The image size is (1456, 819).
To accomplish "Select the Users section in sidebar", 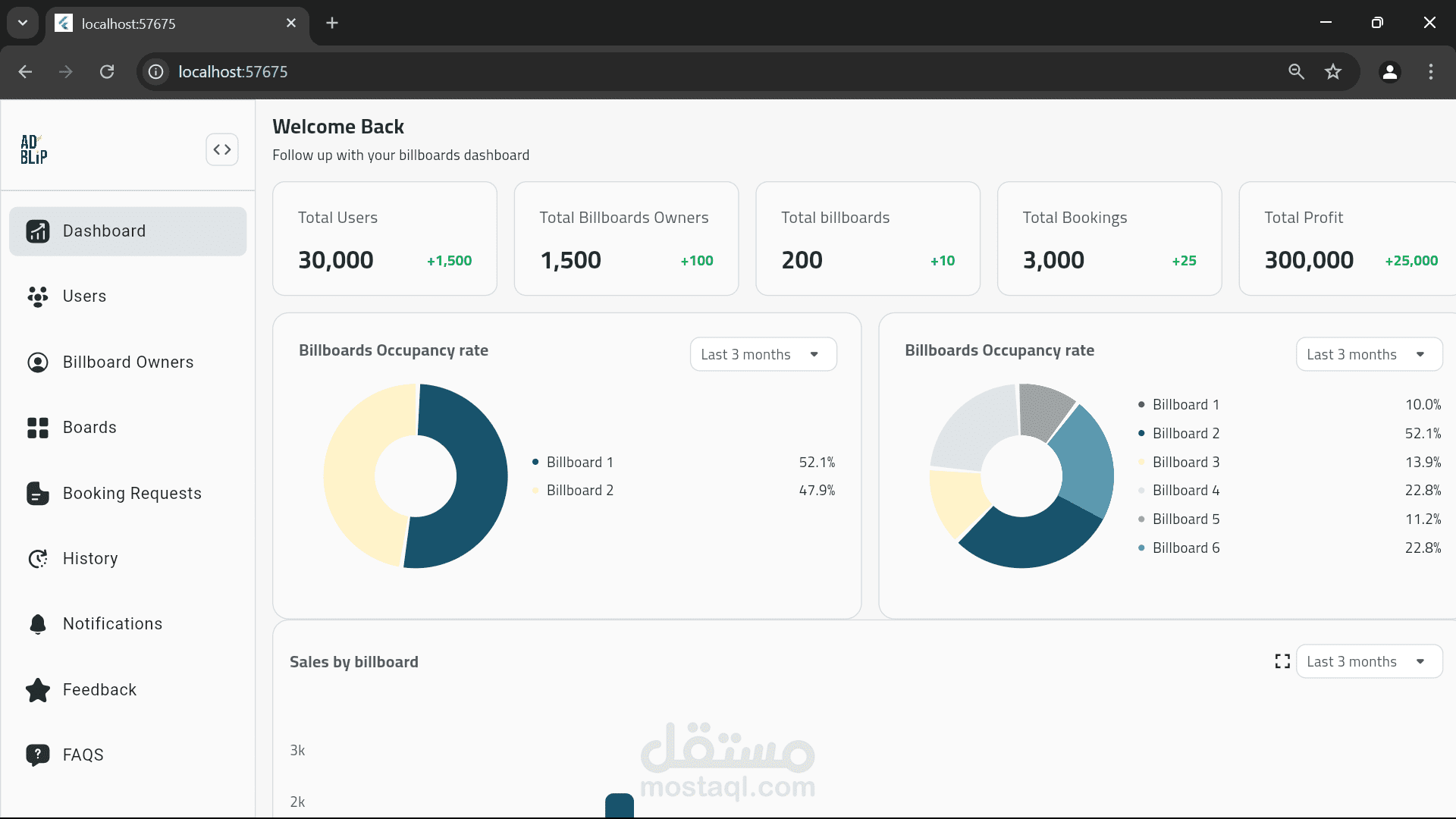I will pyautogui.click(x=84, y=296).
